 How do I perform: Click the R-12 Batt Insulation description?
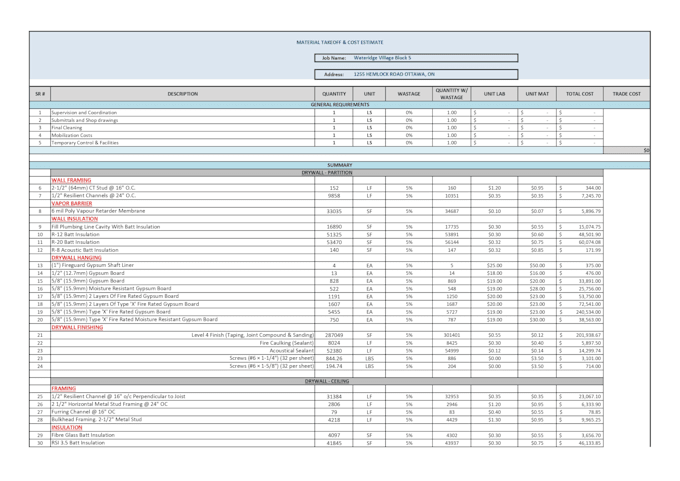[x=183, y=234]
